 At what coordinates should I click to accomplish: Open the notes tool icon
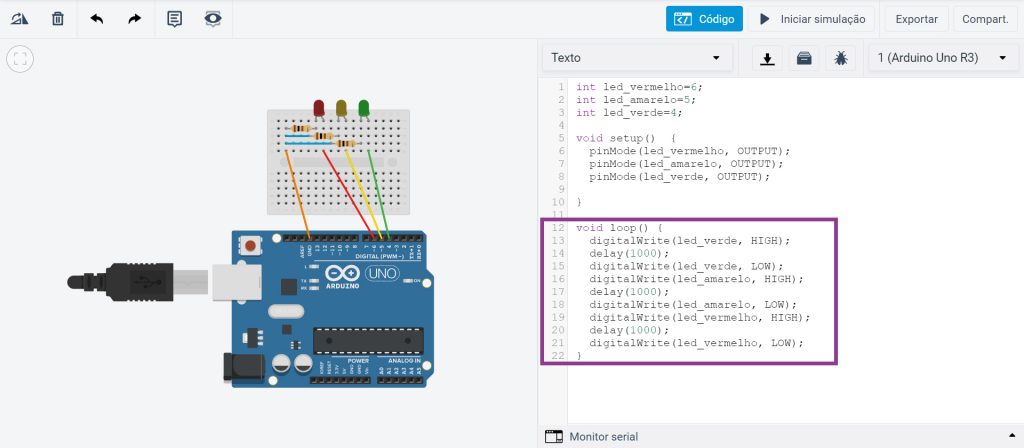click(x=174, y=19)
